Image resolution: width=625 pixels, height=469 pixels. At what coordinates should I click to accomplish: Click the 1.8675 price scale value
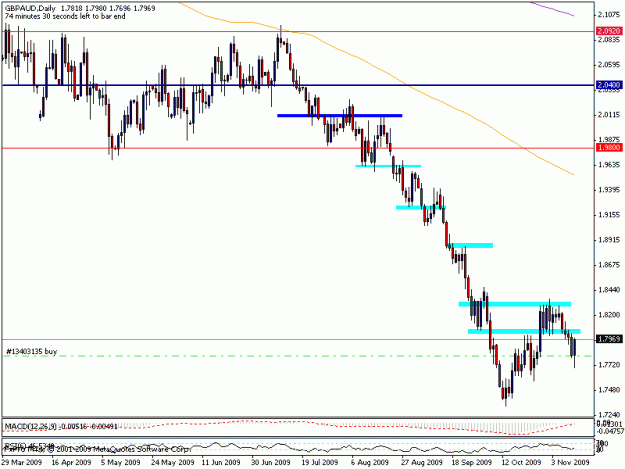[609, 265]
